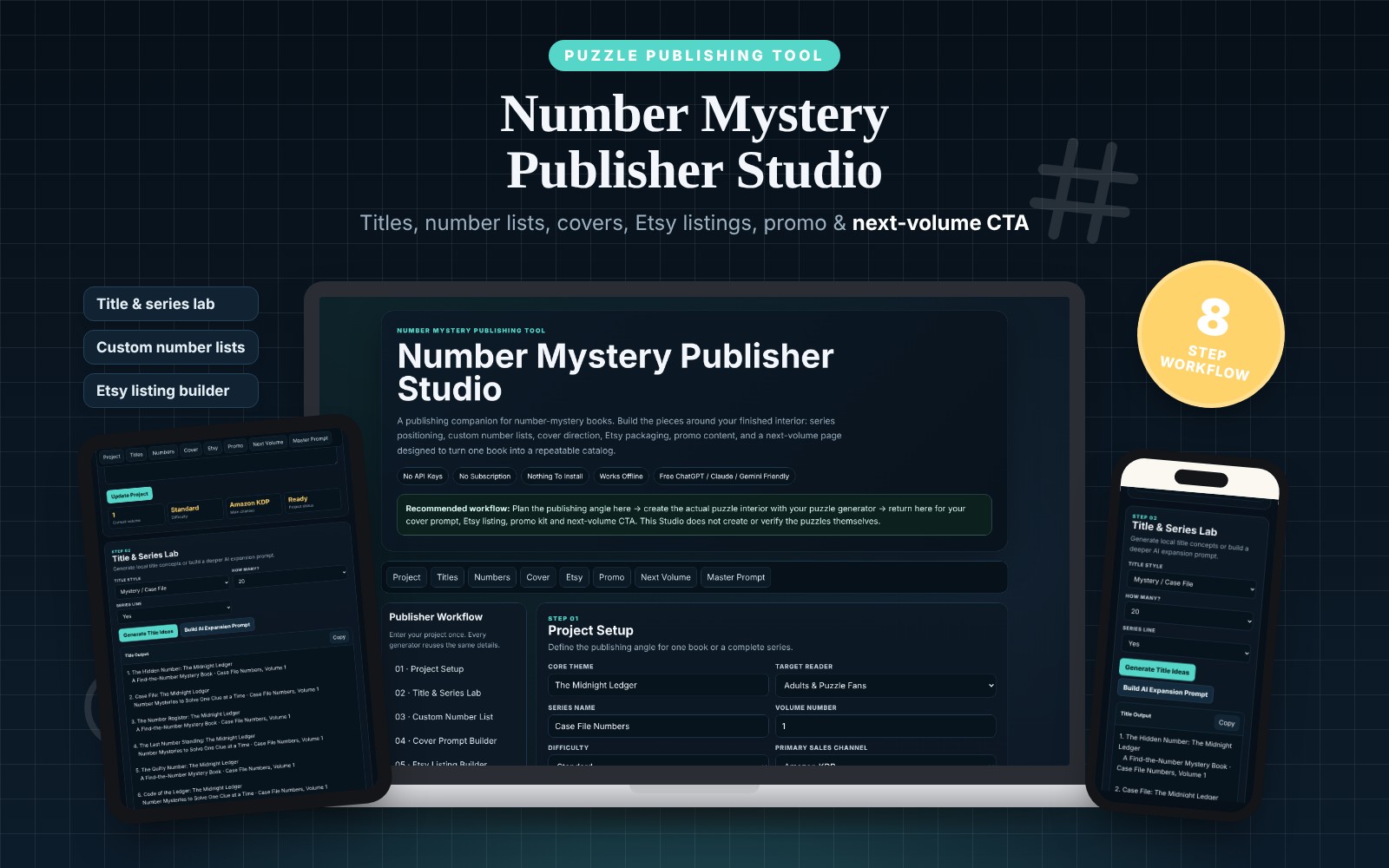Open the Etsy tab on laptop screen

coord(575,577)
